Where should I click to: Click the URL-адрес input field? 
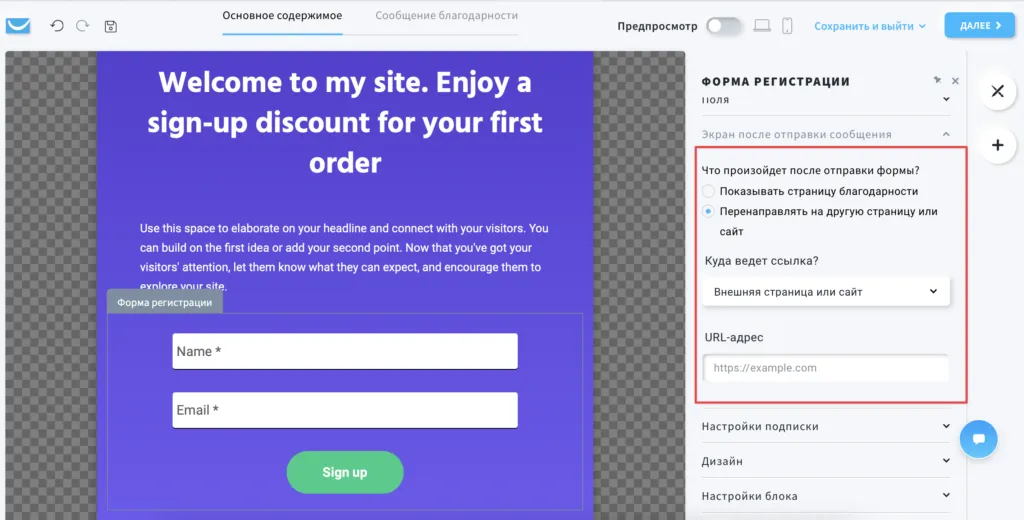pyautogui.click(x=825, y=368)
